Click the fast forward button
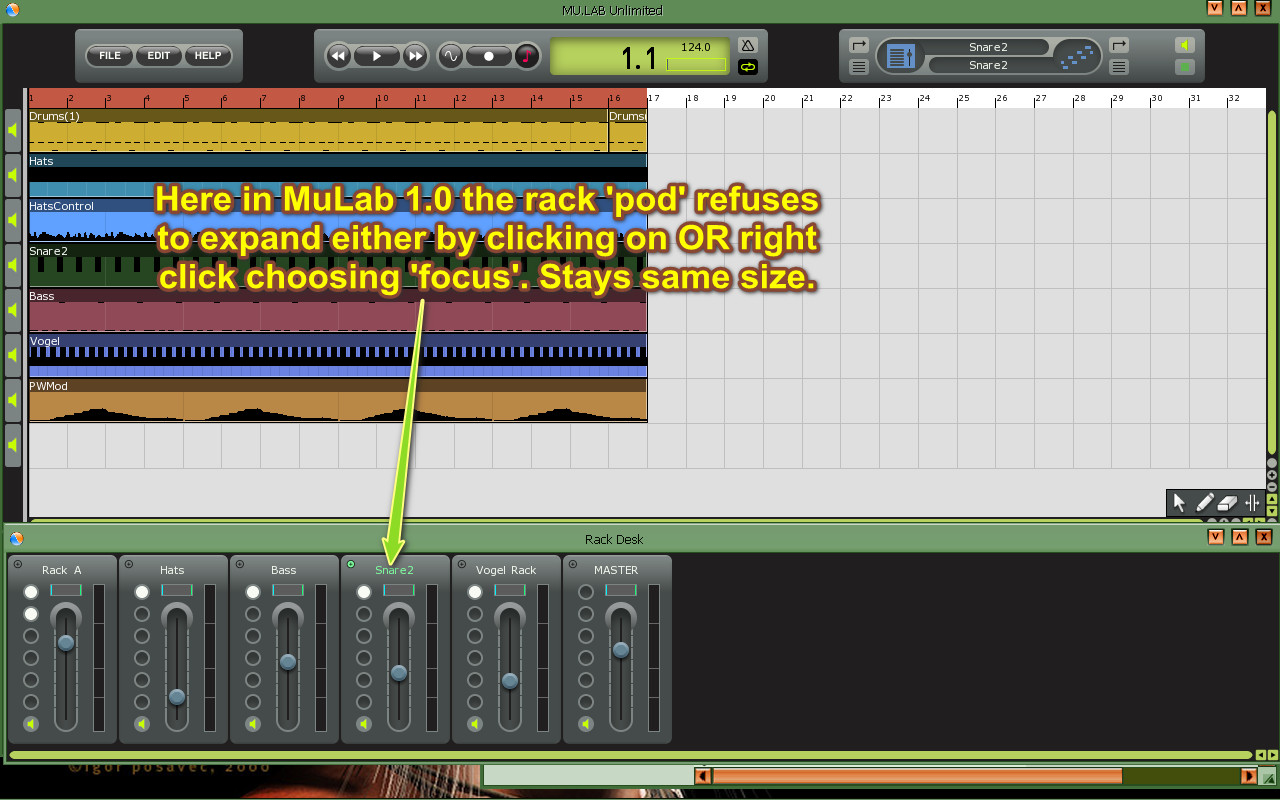The width and height of the screenshot is (1280, 800). coord(415,56)
